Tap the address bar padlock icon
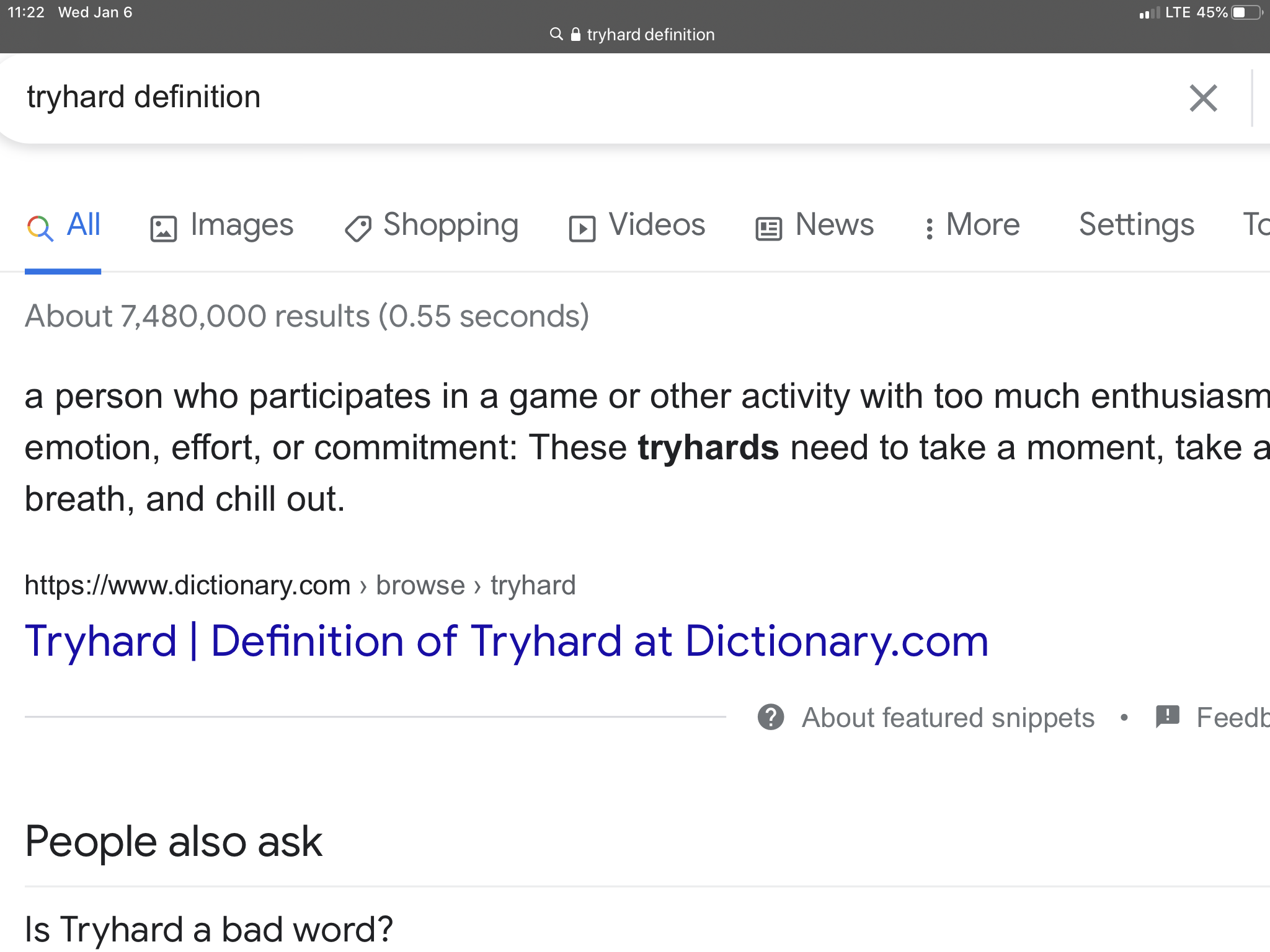1270x952 pixels. pos(575,34)
